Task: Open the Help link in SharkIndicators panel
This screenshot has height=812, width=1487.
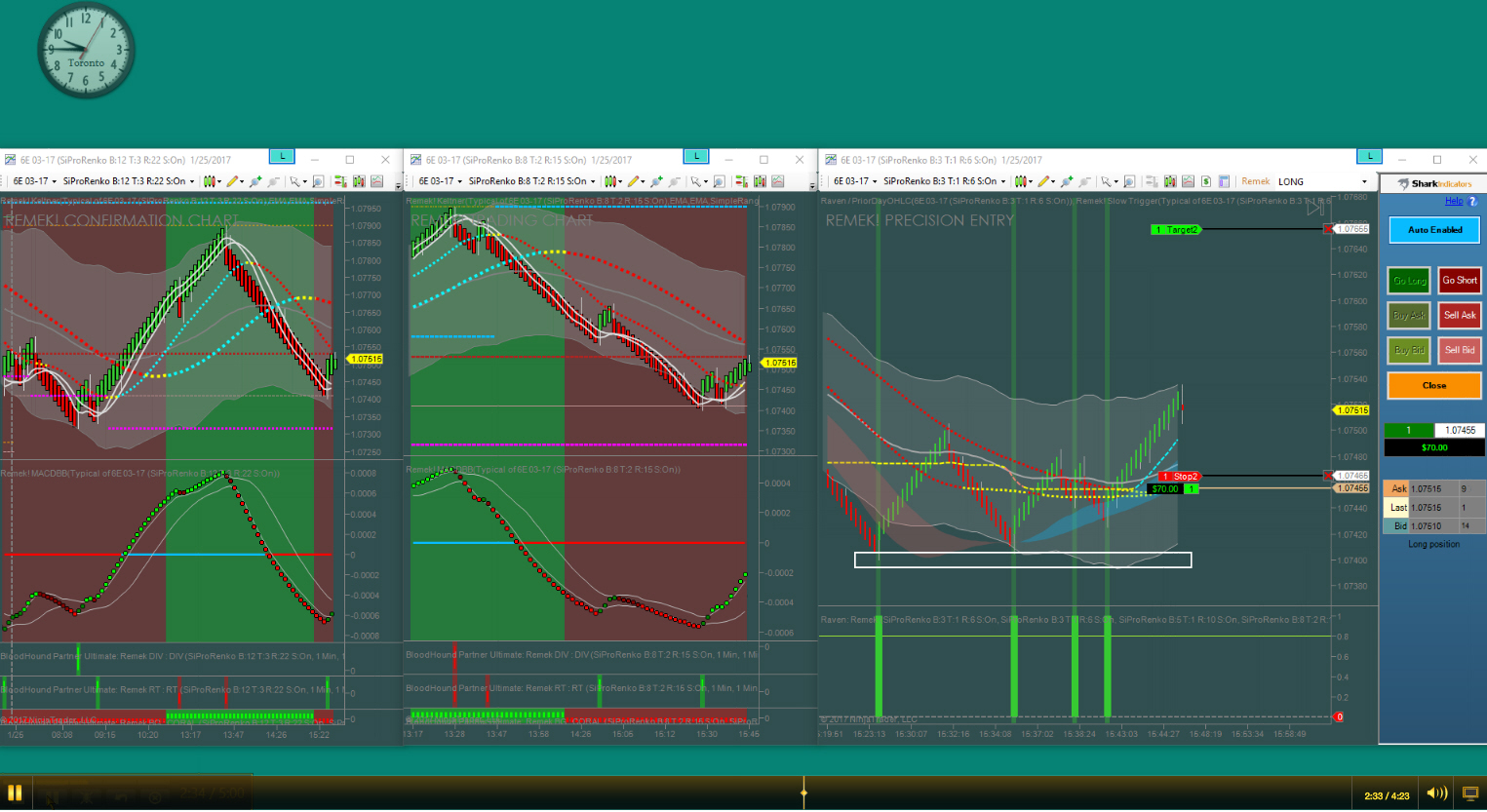Action: [x=1453, y=201]
